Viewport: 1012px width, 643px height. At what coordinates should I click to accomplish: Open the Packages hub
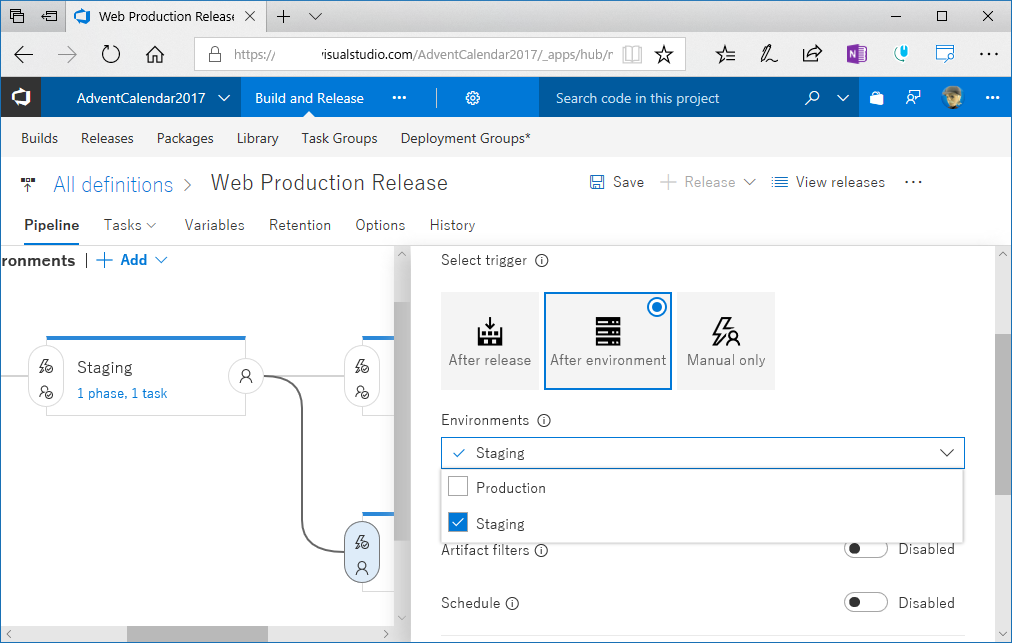pos(185,138)
